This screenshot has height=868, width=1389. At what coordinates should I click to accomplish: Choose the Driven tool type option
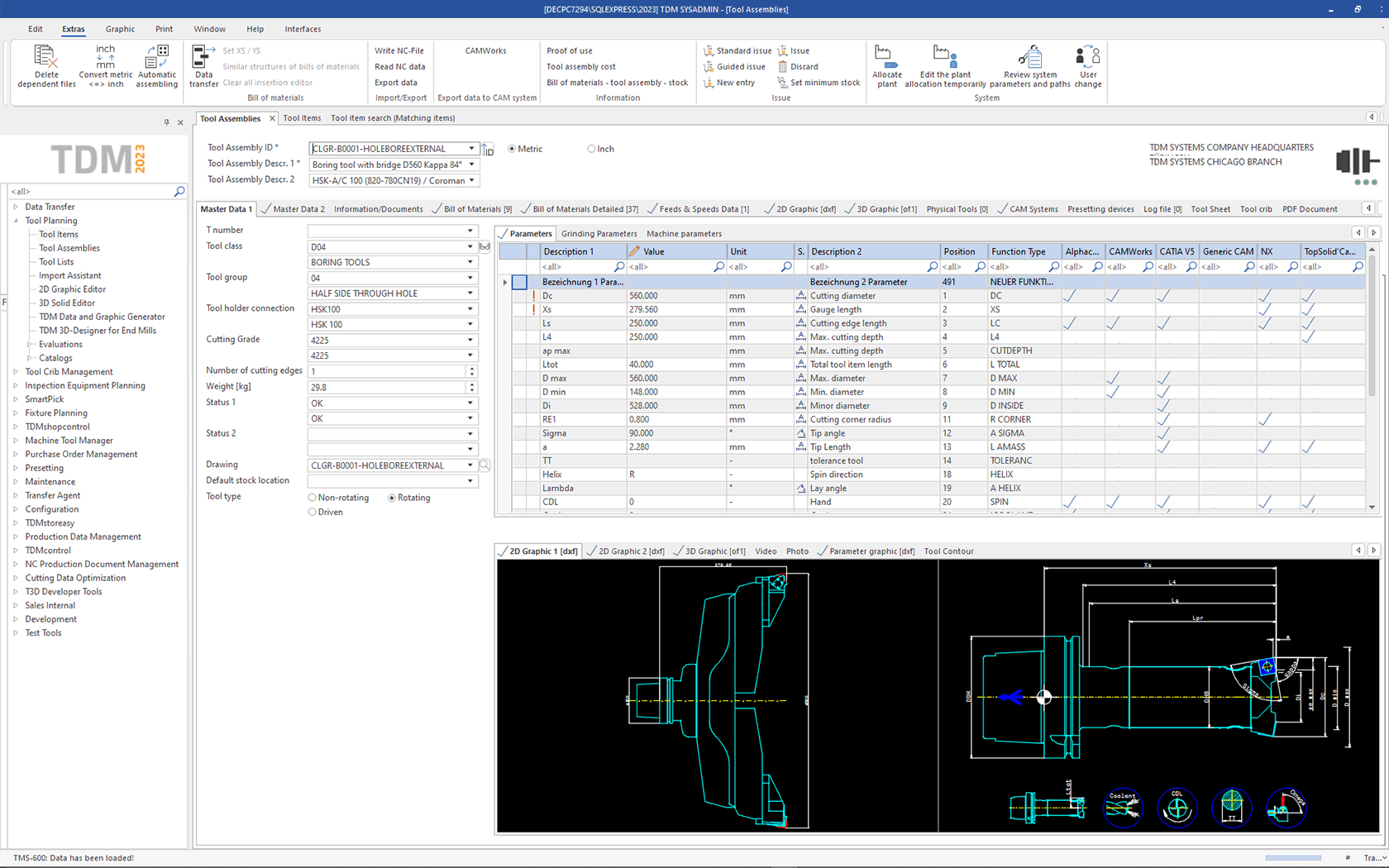click(313, 513)
